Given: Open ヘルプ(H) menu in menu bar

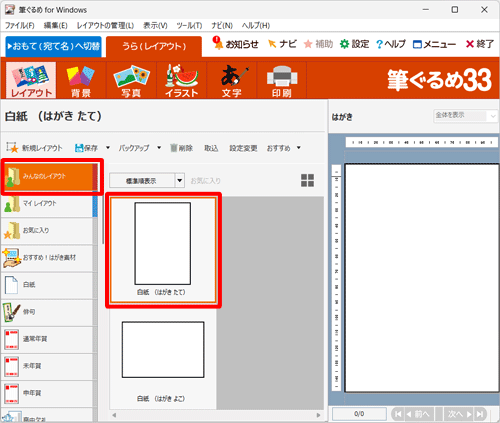Looking at the screenshot, I should point(256,26).
